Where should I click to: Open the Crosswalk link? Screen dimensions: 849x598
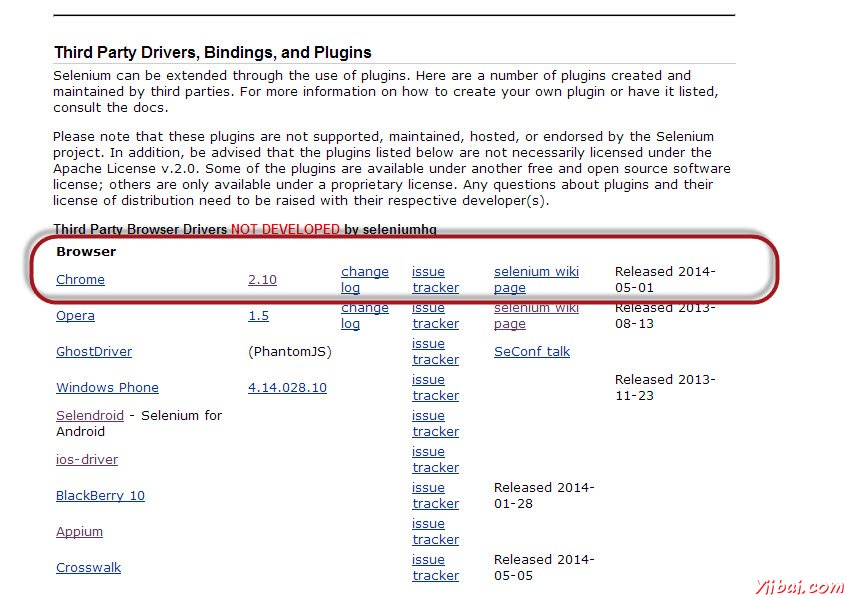point(88,568)
